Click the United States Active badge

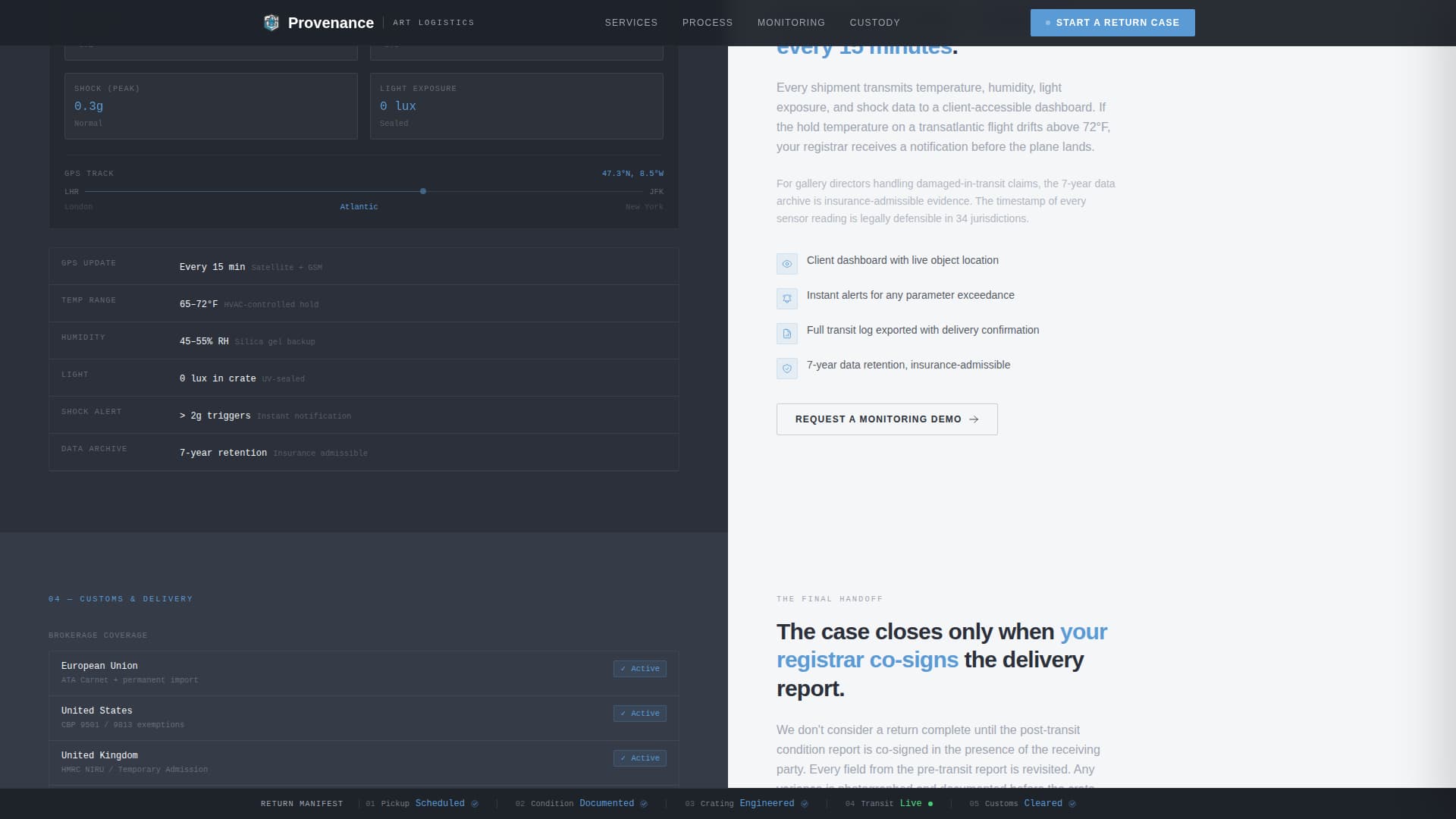pos(640,714)
